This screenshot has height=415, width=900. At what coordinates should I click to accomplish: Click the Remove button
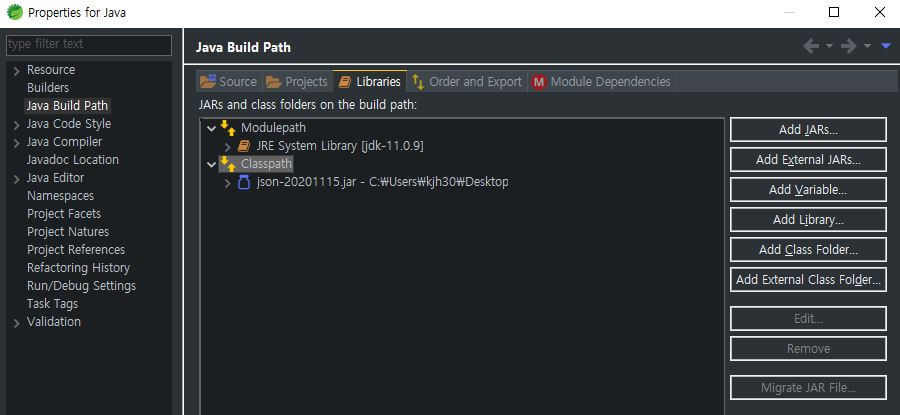808,348
